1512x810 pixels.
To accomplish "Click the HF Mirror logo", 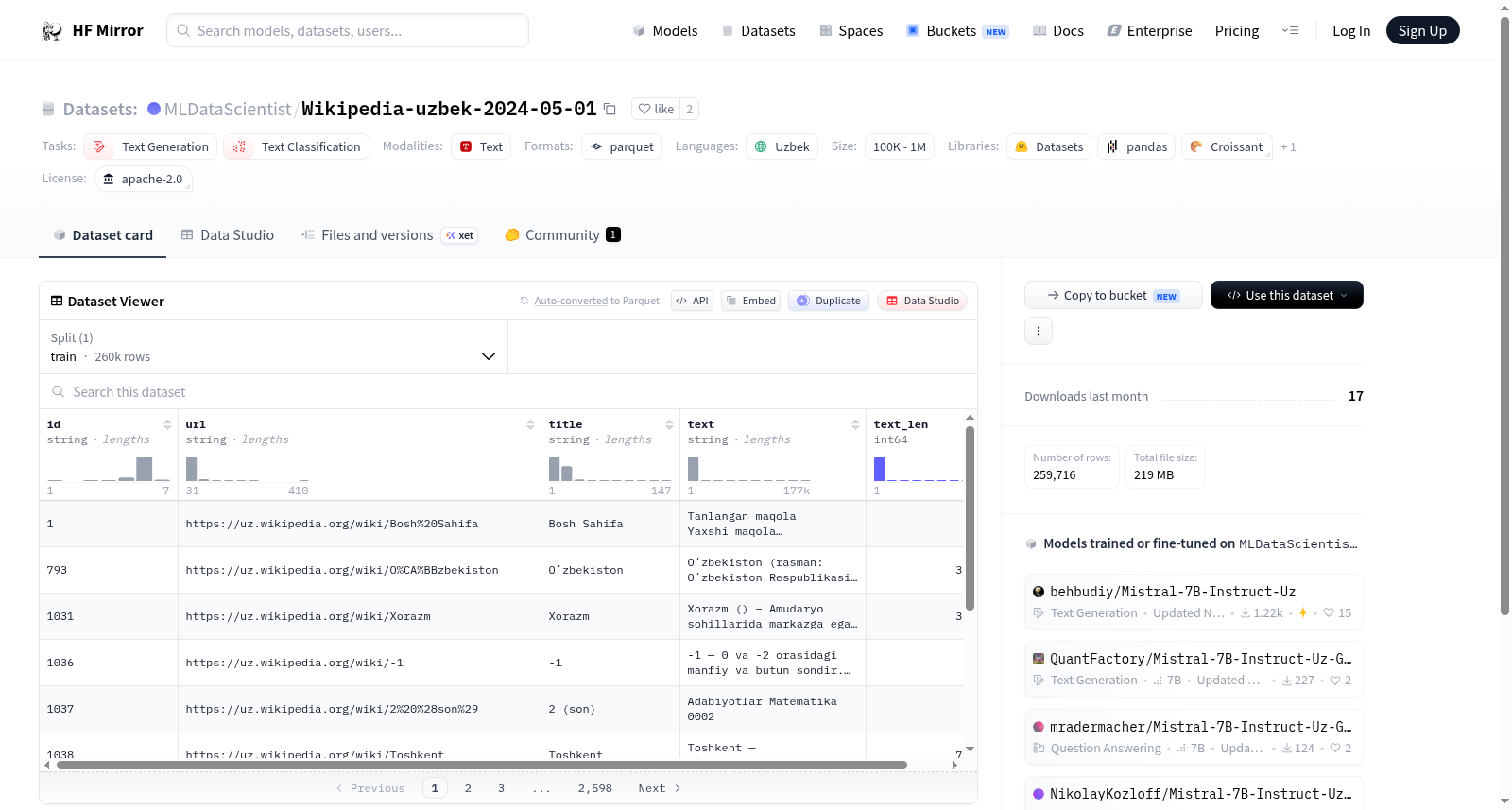I will coord(93,30).
